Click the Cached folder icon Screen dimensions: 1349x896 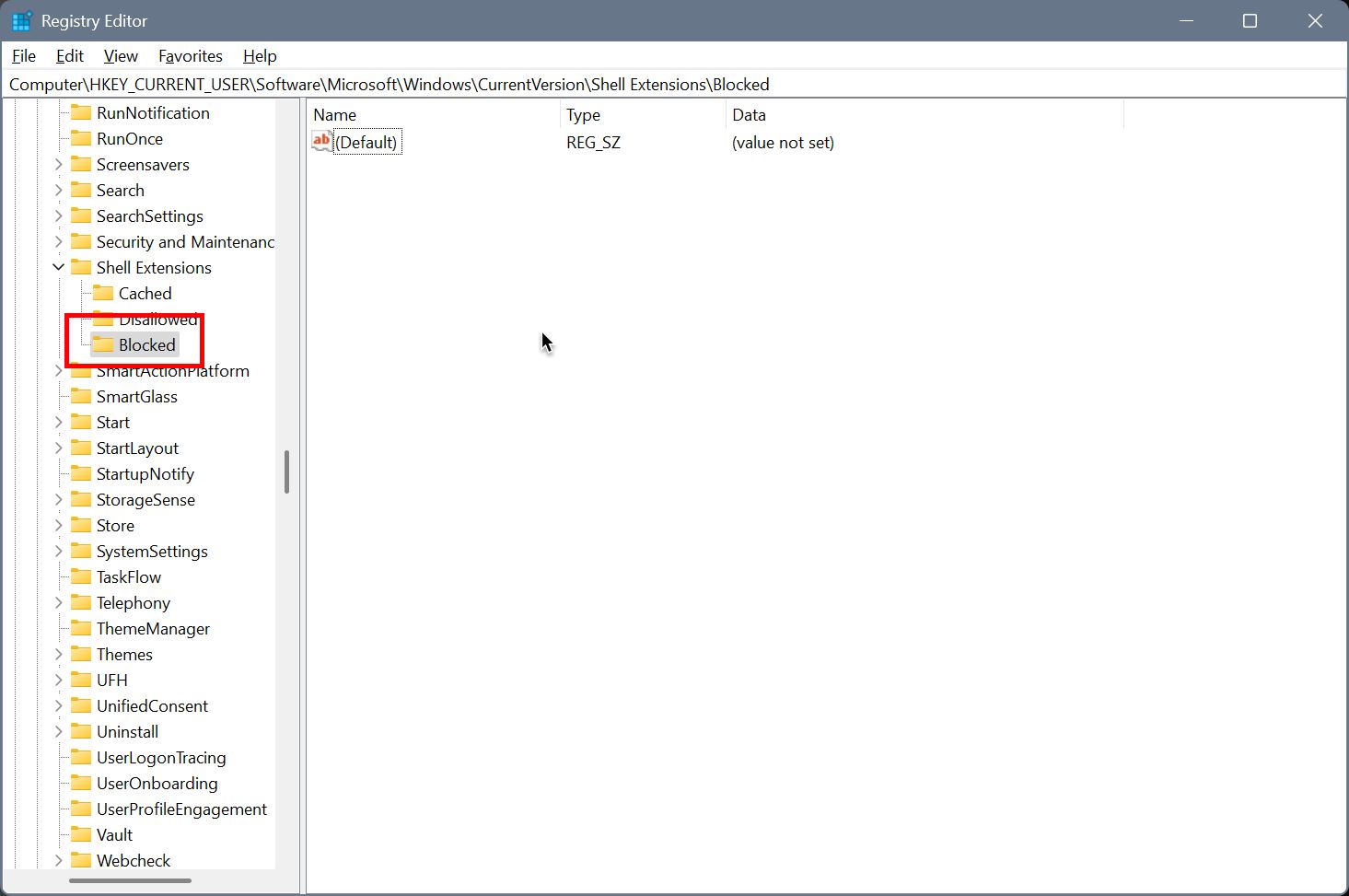(103, 293)
